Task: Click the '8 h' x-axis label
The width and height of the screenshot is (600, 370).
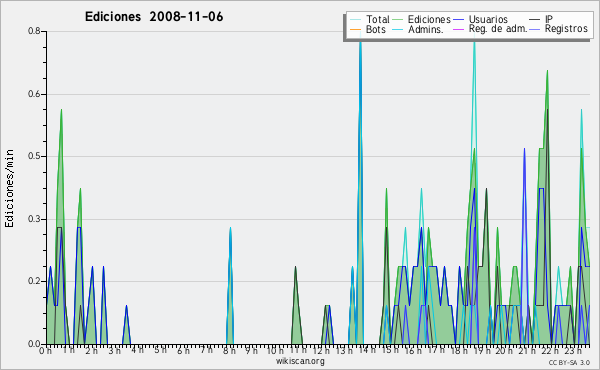Action: click(229, 351)
